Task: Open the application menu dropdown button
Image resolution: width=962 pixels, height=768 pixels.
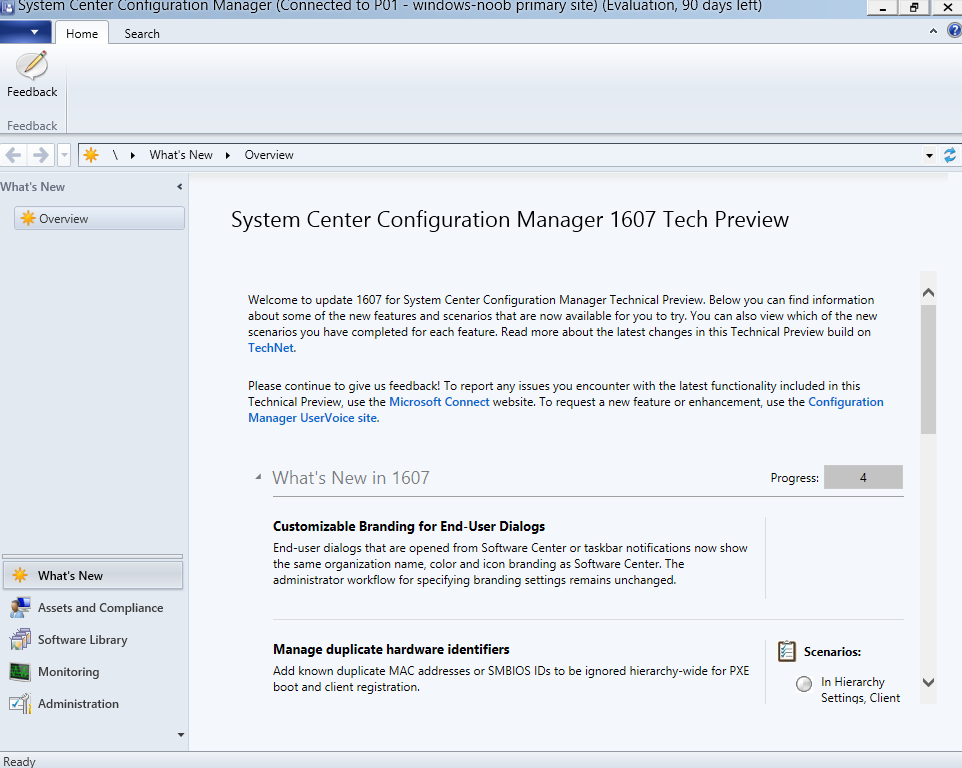Action: coord(26,32)
